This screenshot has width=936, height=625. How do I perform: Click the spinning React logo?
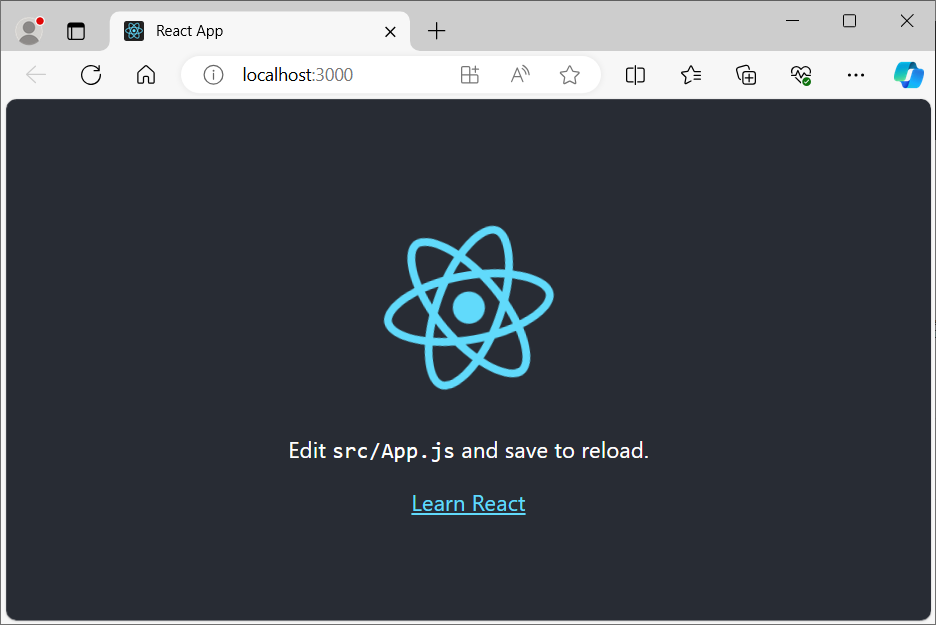(x=469, y=307)
